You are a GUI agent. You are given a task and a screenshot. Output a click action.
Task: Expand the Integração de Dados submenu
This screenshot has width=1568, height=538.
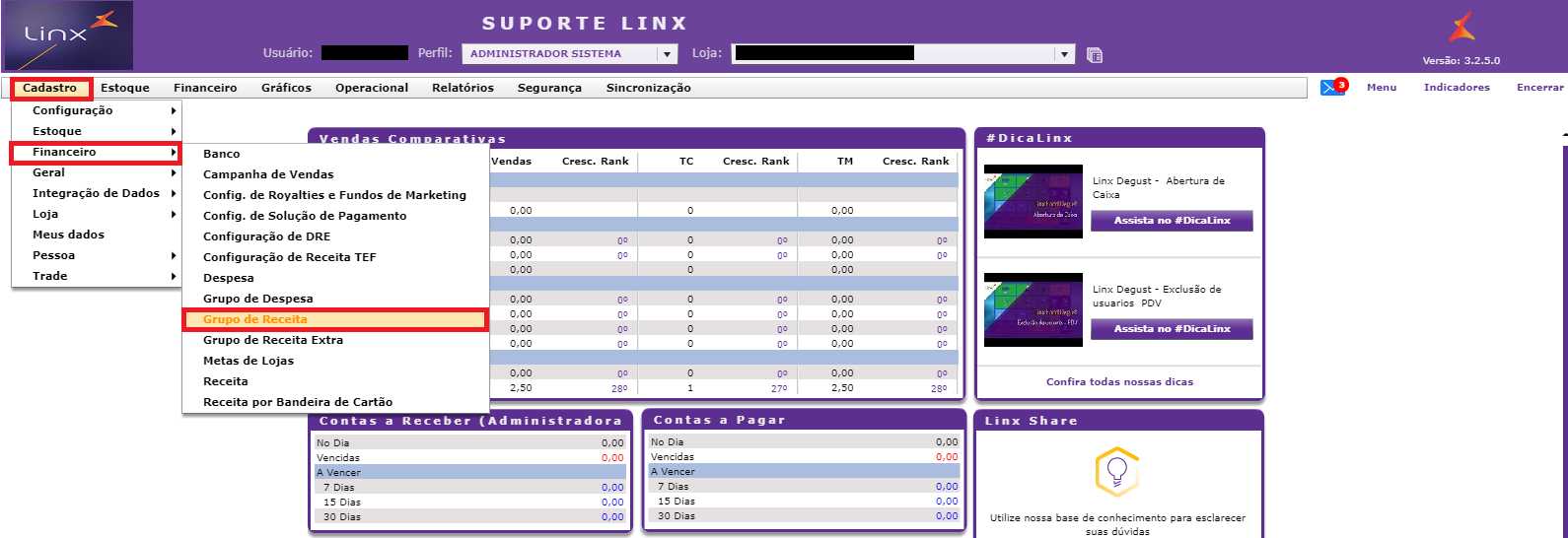(x=96, y=193)
